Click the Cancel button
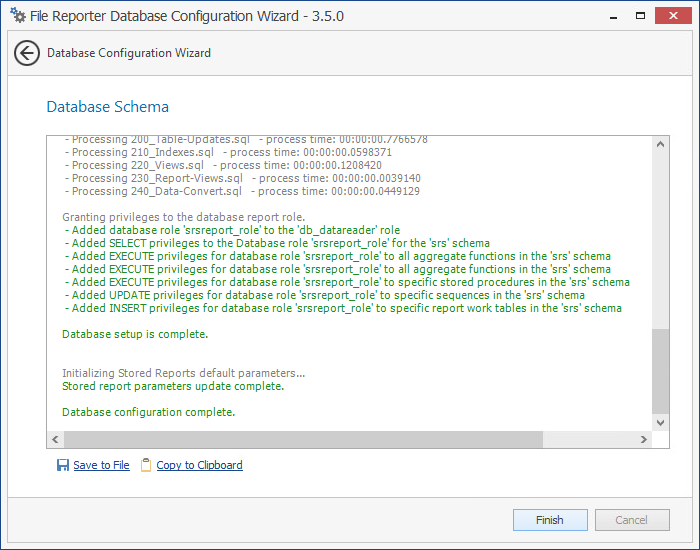 tap(632, 520)
